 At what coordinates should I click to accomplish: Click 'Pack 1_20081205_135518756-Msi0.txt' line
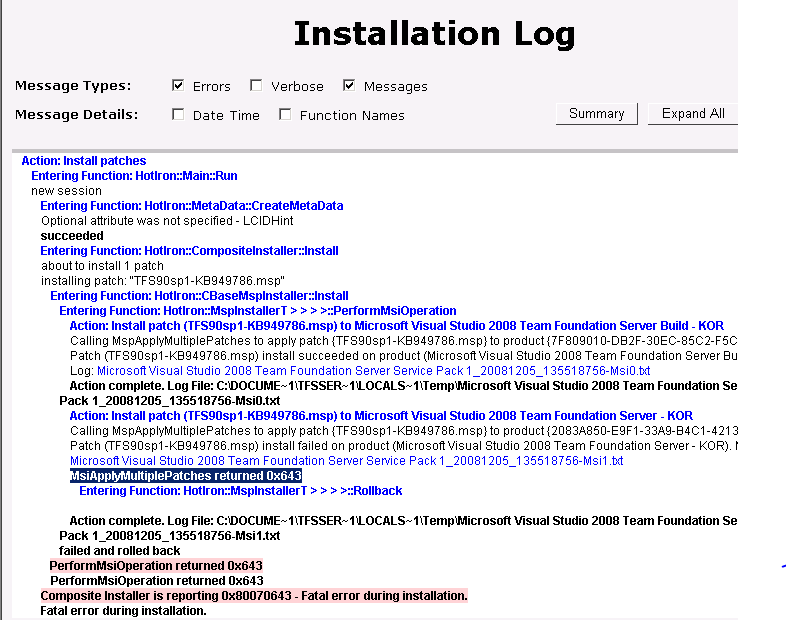click(169, 401)
